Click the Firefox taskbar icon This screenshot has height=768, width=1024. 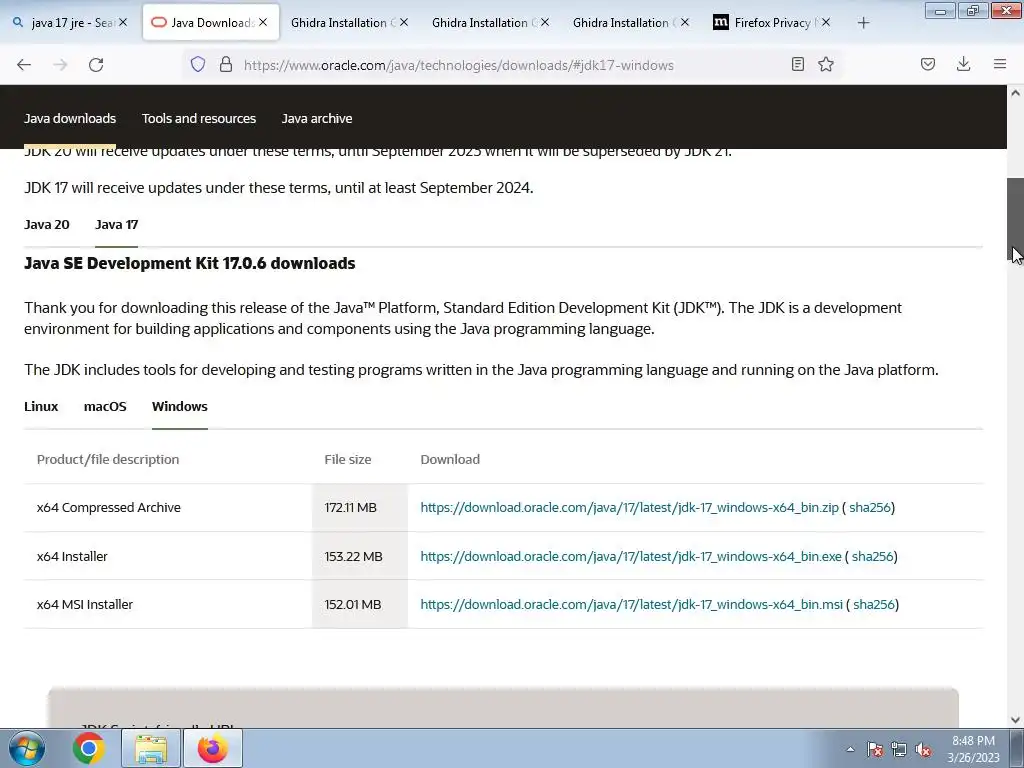213,748
